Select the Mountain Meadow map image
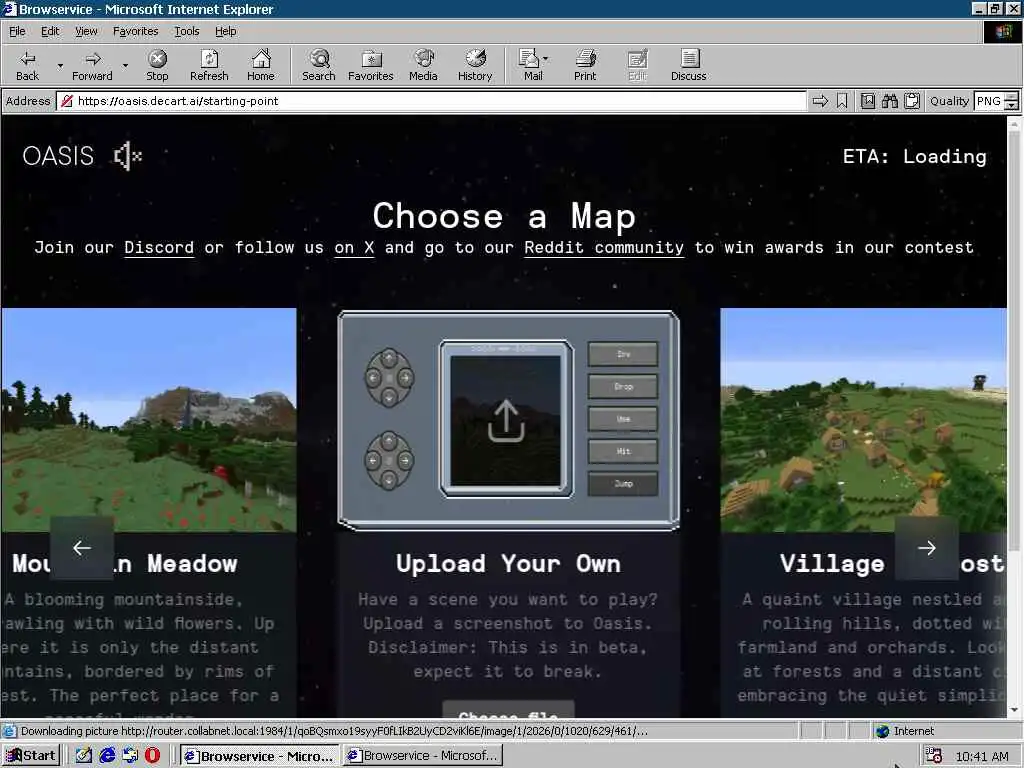 149,420
